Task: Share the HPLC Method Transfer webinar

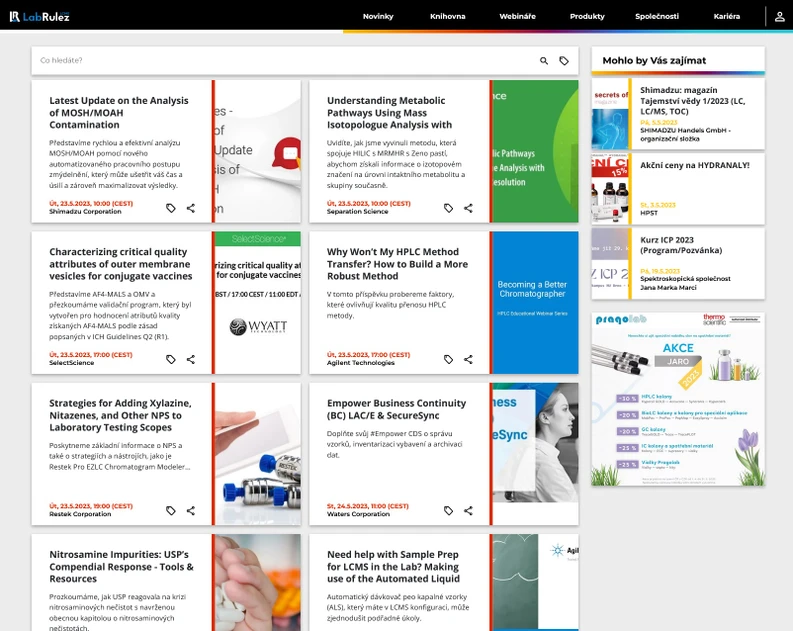Action: coord(468,359)
